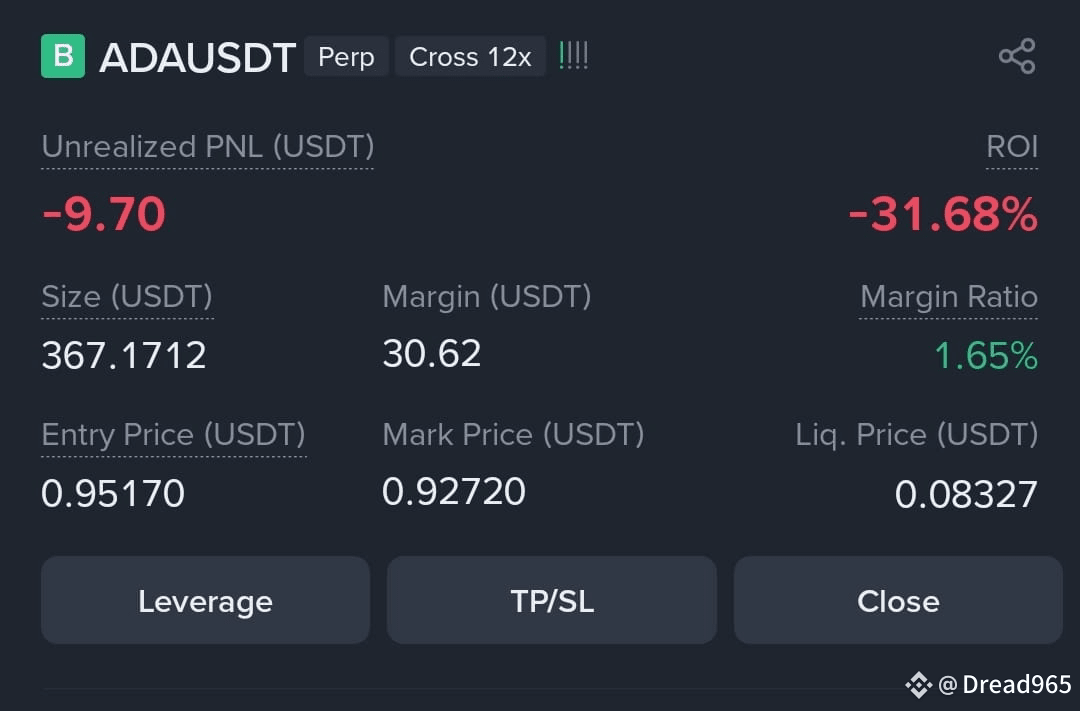
Task: Tap the ADL risk indicator bars
Action: point(574,55)
